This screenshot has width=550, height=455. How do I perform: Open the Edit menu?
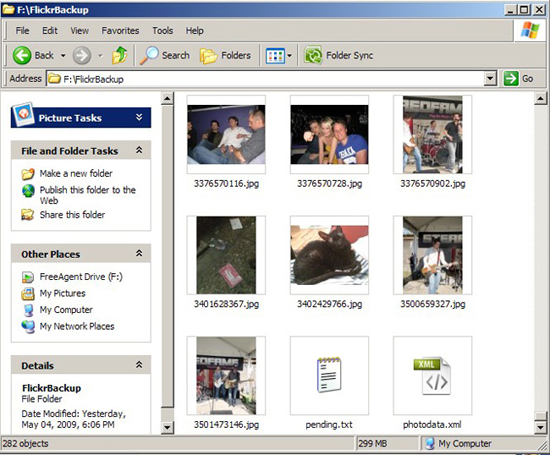[x=50, y=31]
